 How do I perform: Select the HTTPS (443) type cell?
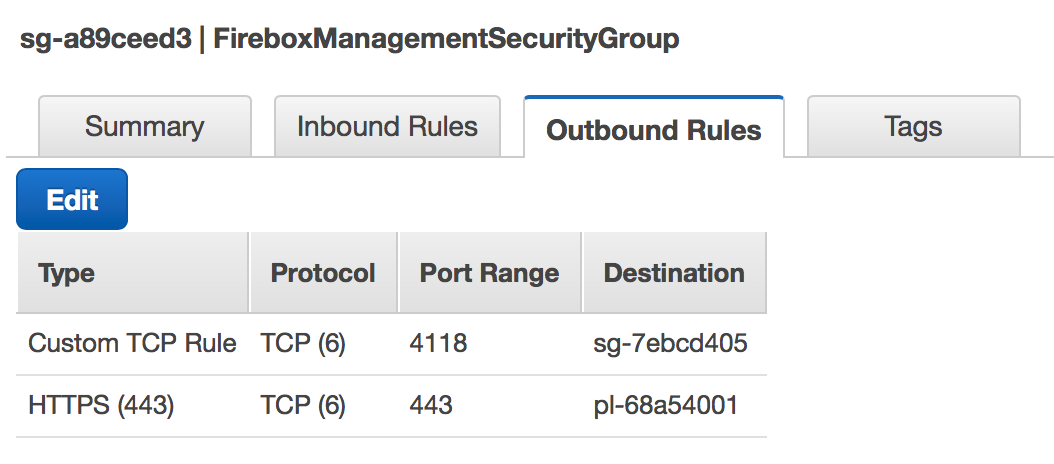(x=101, y=406)
